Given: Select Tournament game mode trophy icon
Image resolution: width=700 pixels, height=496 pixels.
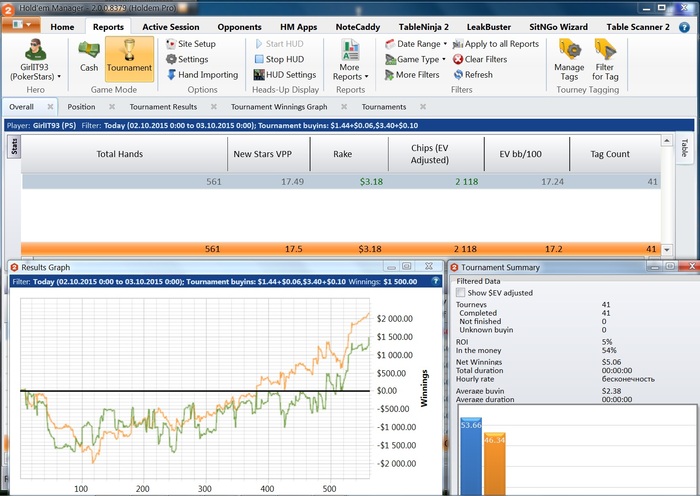Looking at the screenshot, I should (129, 59).
